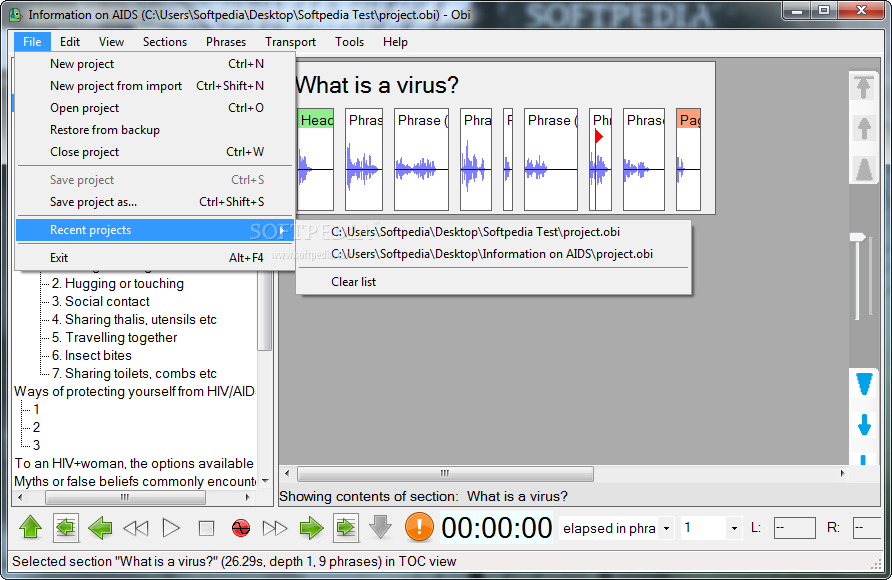Viewport: 892px width, 580px height.
Task: Click the L level input field
Action: pos(795,528)
